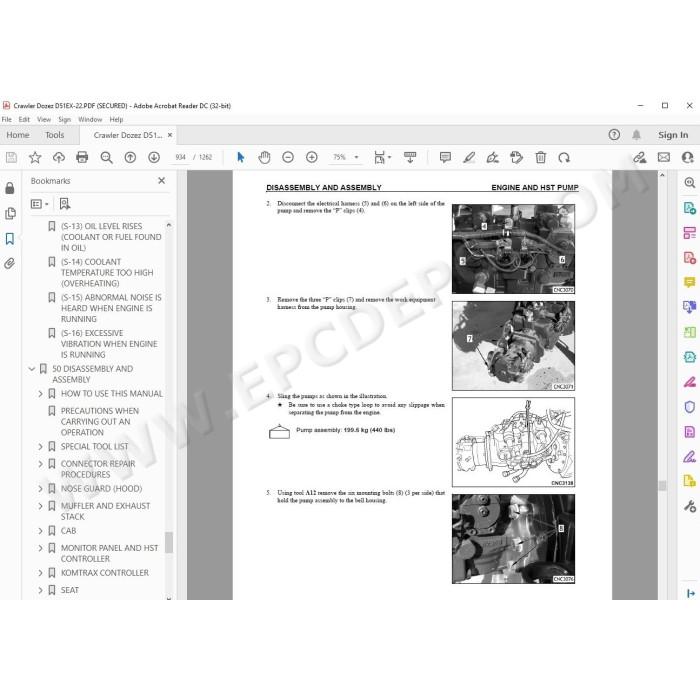700x700 pixels.
Task: Open (S-16) EXCESSIVE VIBRATION bookmark
Action: pos(109,344)
